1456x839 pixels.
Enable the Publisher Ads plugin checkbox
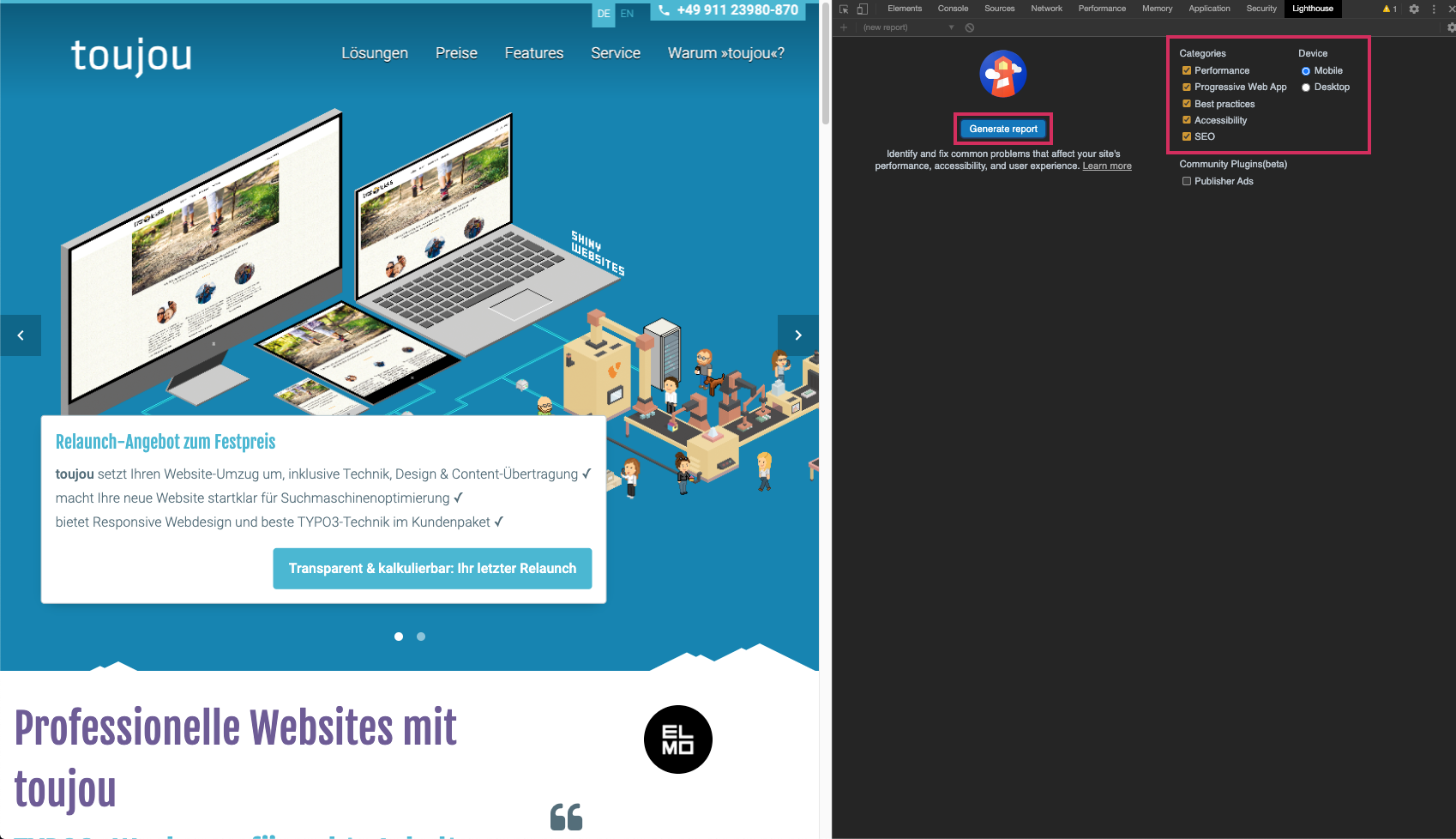point(1187,181)
